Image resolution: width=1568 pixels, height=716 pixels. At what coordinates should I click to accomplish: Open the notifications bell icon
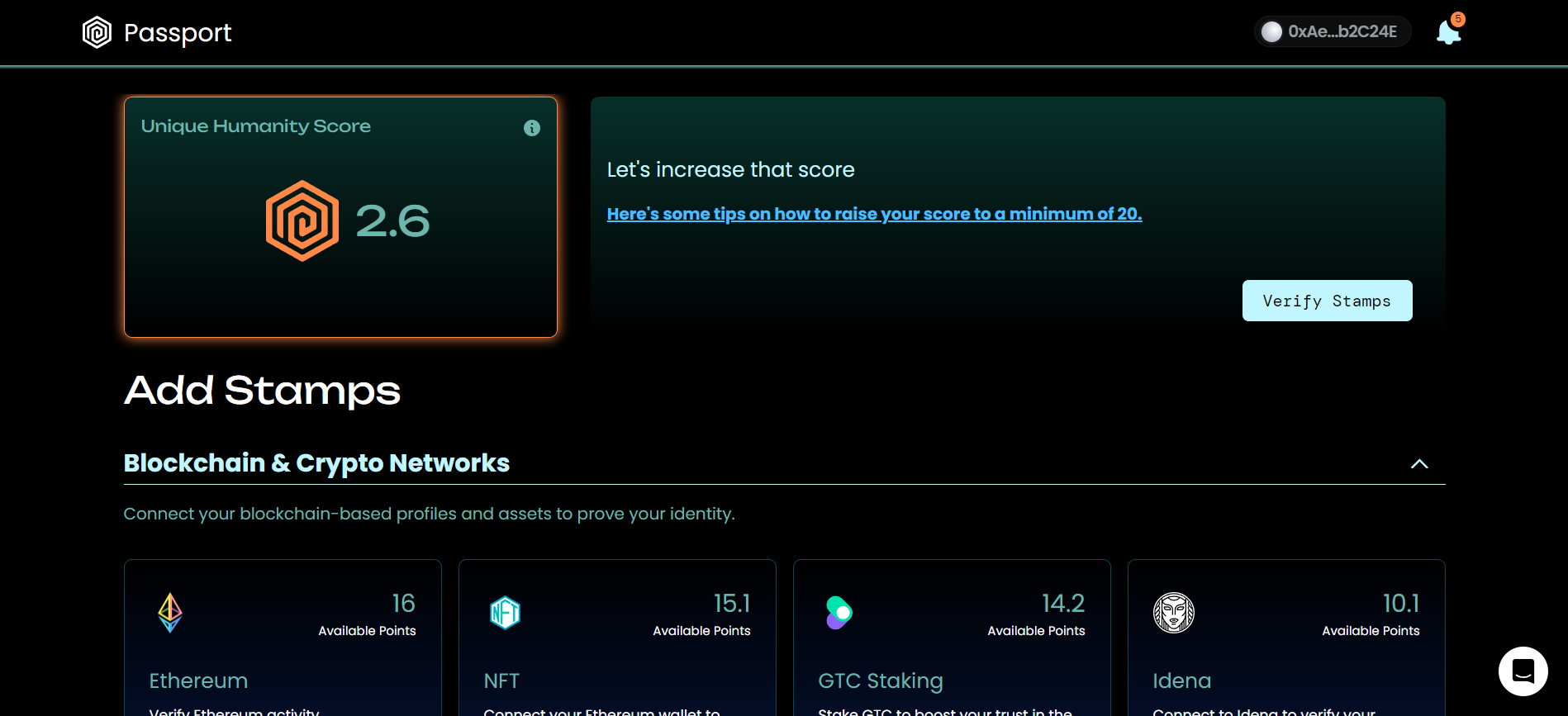[x=1448, y=32]
